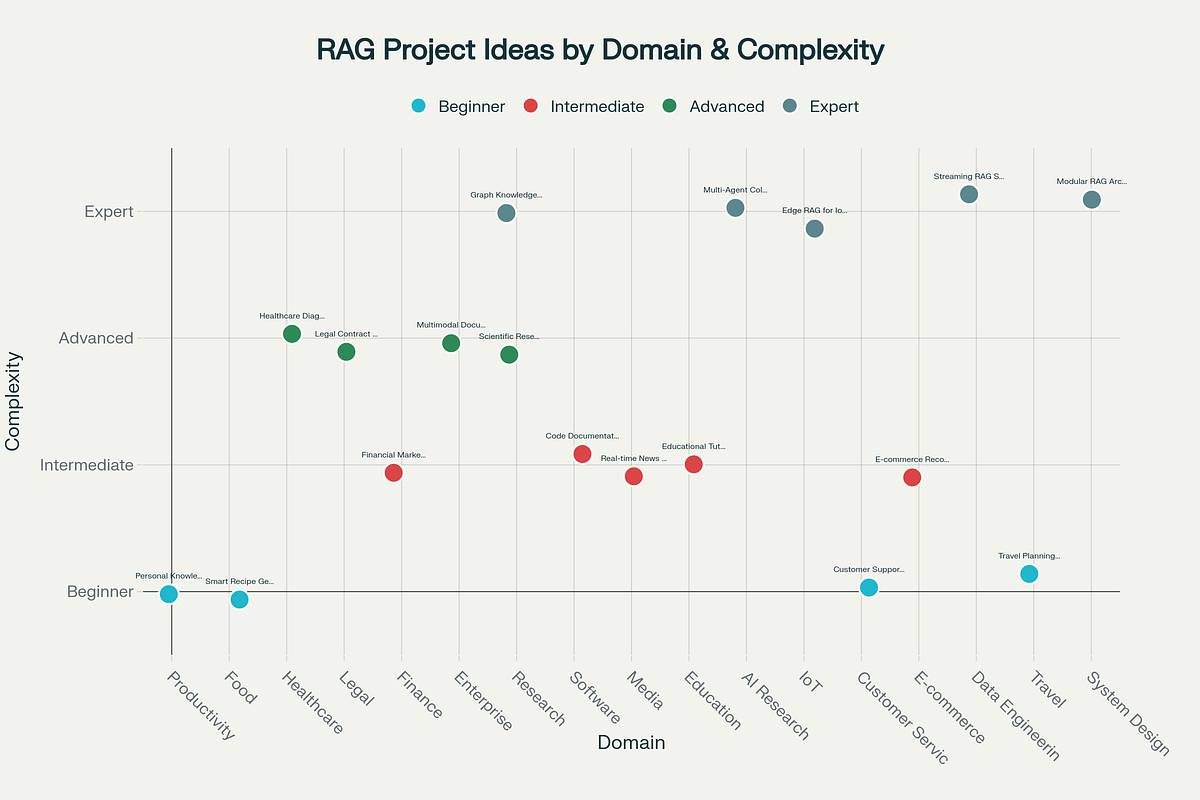The image size is (1200, 800).
Task: Click the Smart Recipe Ge... data point
Action: click(239, 599)
